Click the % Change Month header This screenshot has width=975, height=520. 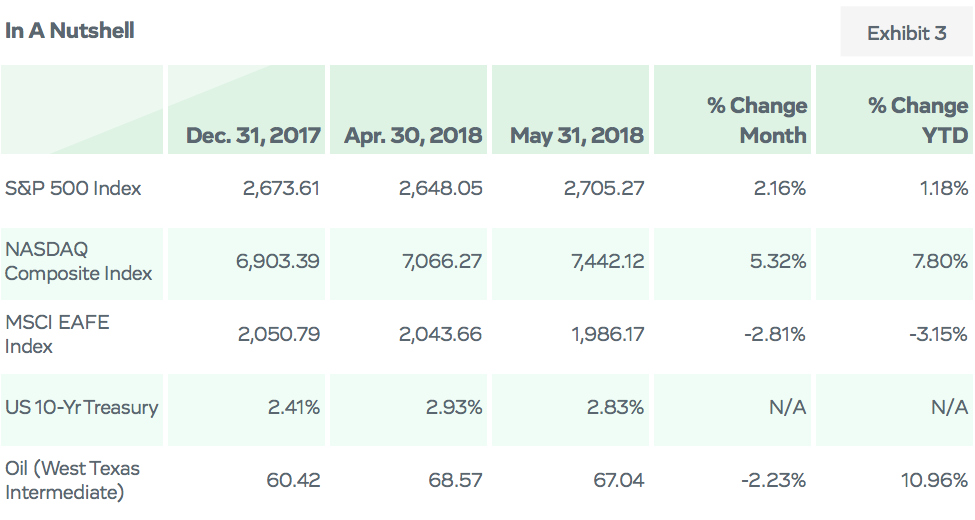pyautogui.click(x=757, y=120)
